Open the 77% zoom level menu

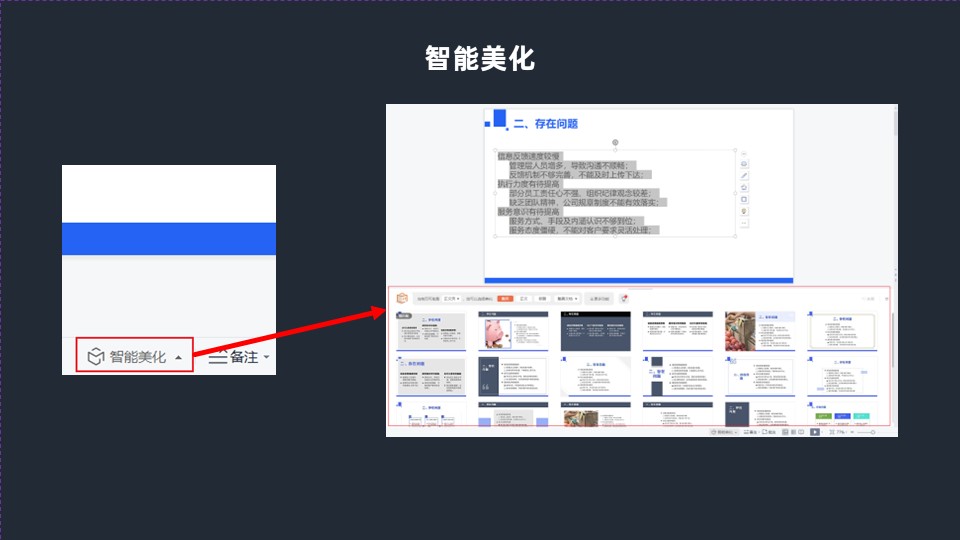tap(841, 432)
